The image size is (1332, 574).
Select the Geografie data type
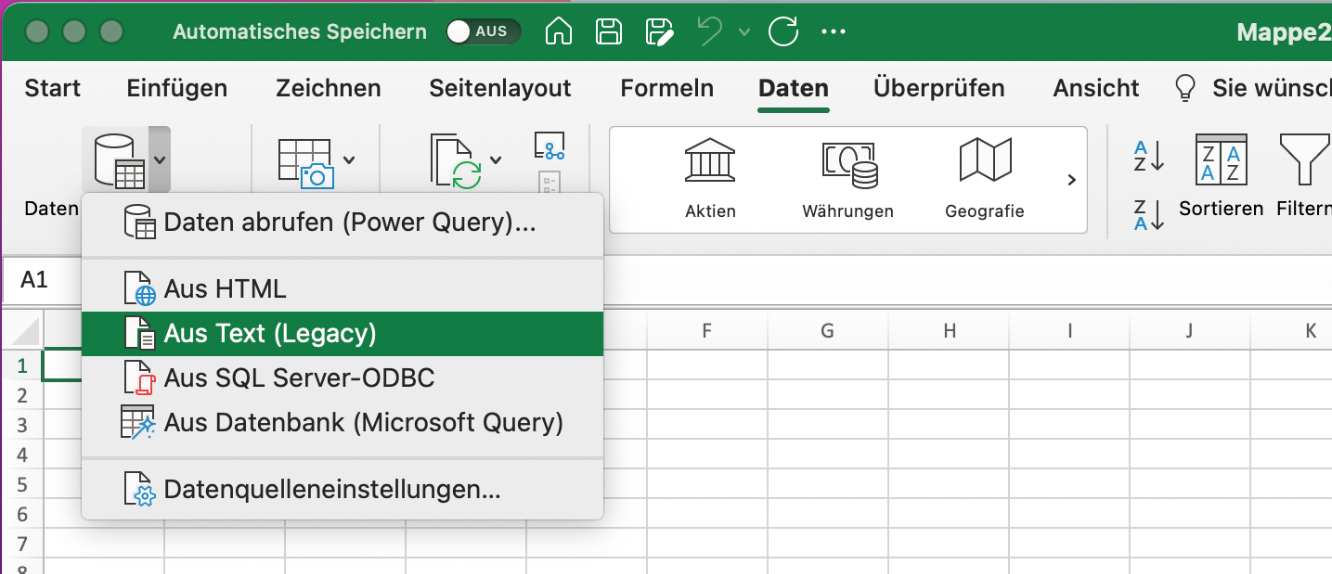coord(985,178)
